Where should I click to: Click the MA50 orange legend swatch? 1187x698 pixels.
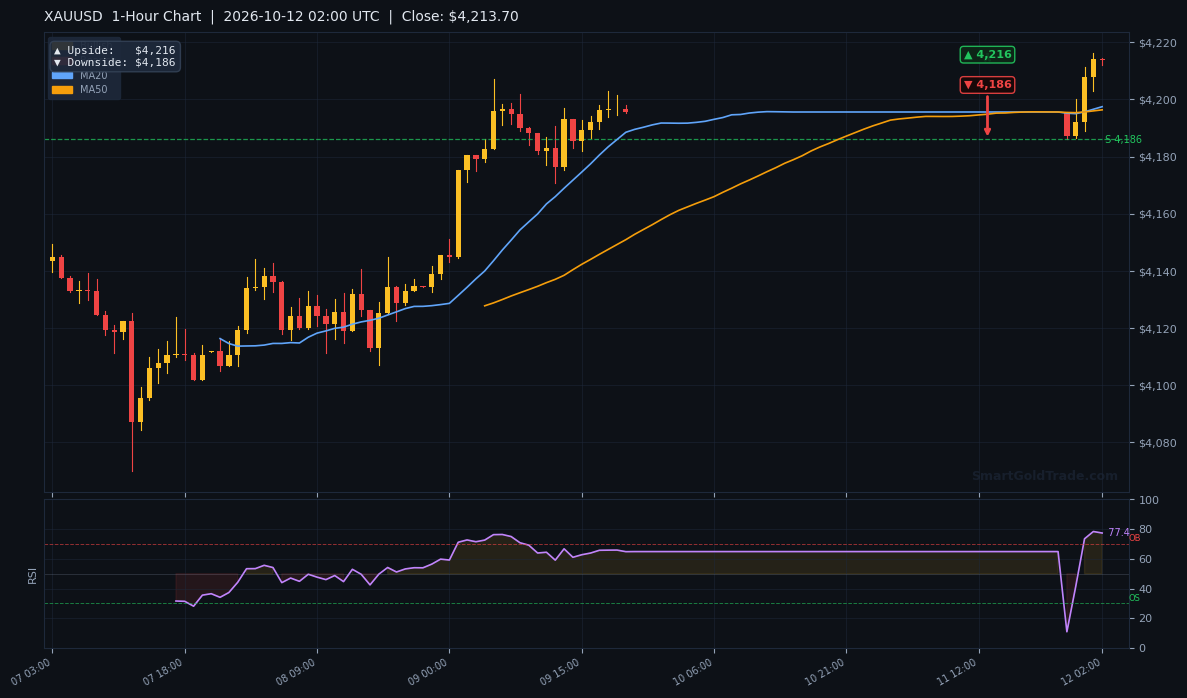(x=62, y=89)
